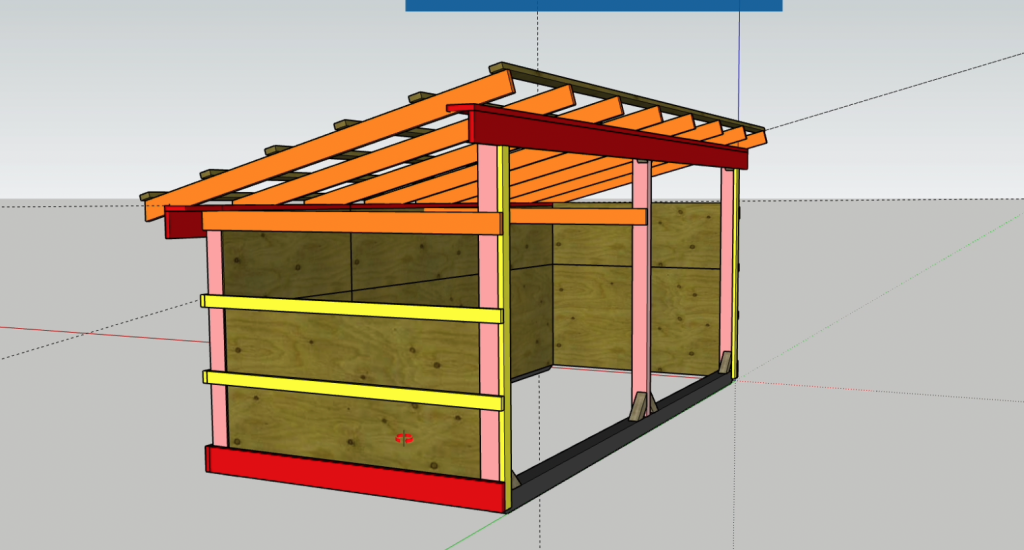Select the interior plywood side wall left of the back wall
Screen dimensions: 1024x550
click(x=531, y=302)
